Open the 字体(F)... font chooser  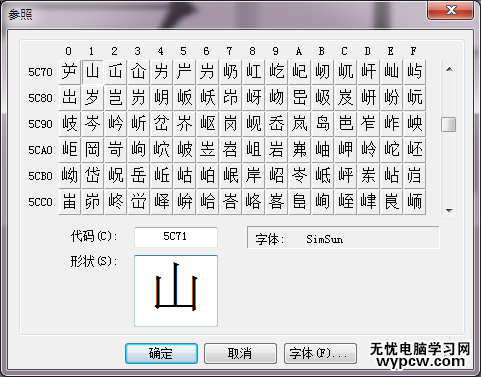click(x=320, y=354)
